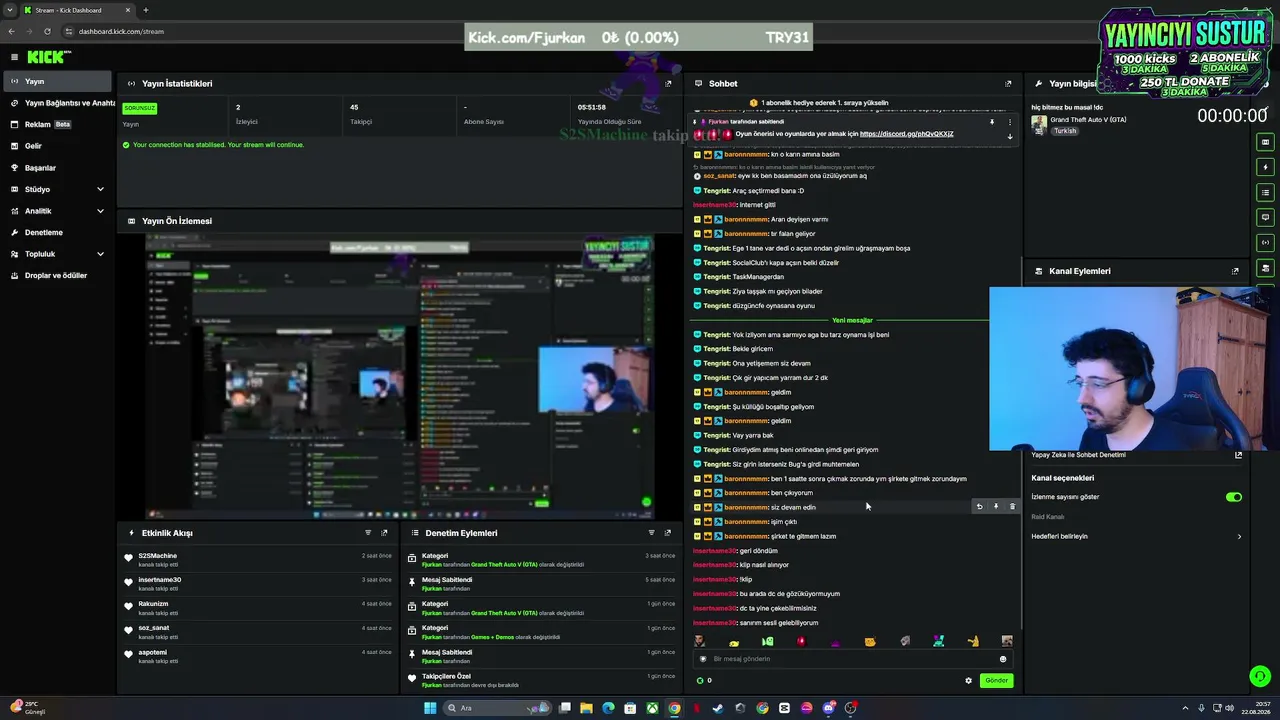Click the SORUNSUZ status badge
This screenshot has height=720, width=1280.
(140, 108)
